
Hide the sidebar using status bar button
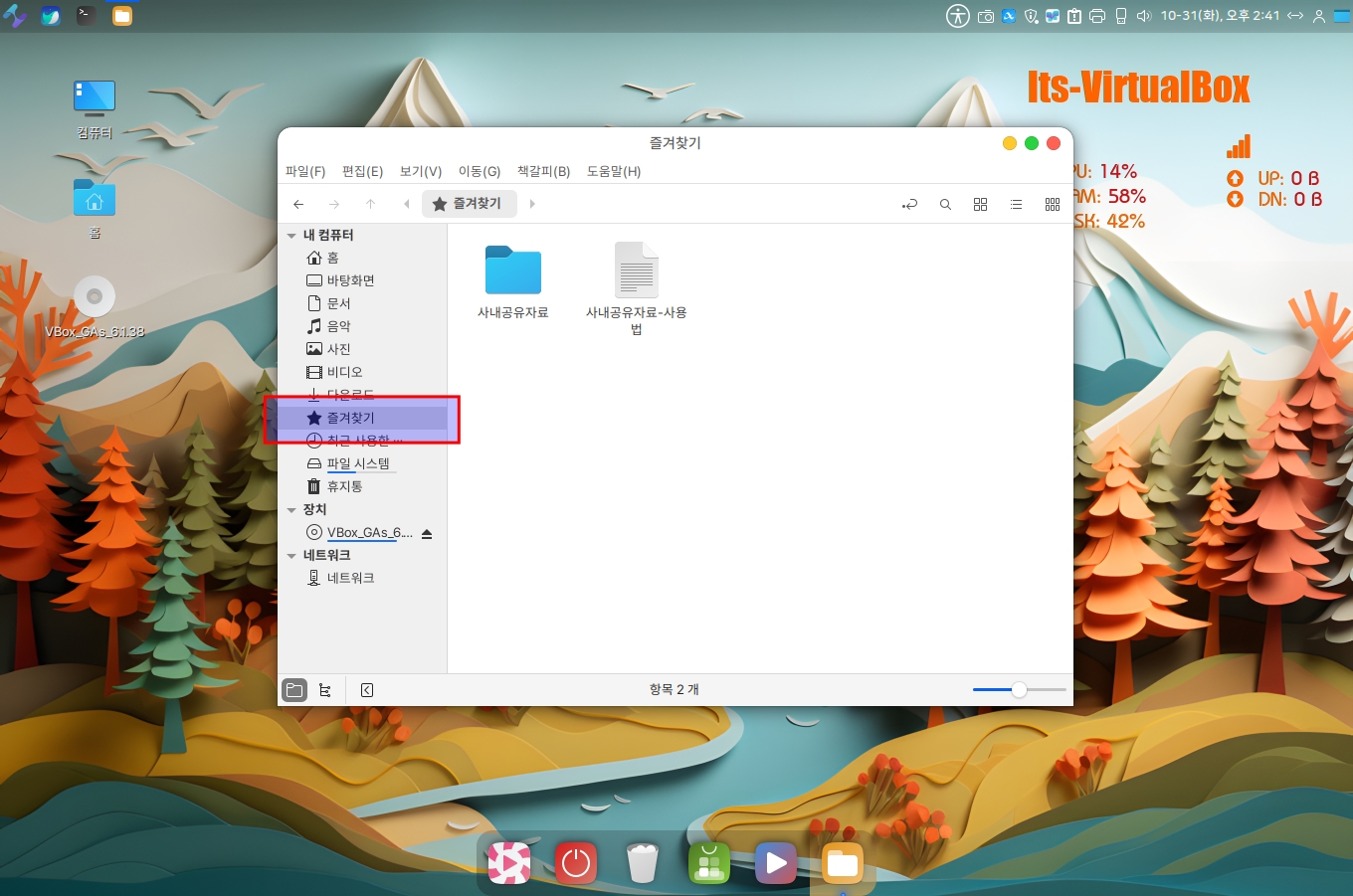click(367, 690)
